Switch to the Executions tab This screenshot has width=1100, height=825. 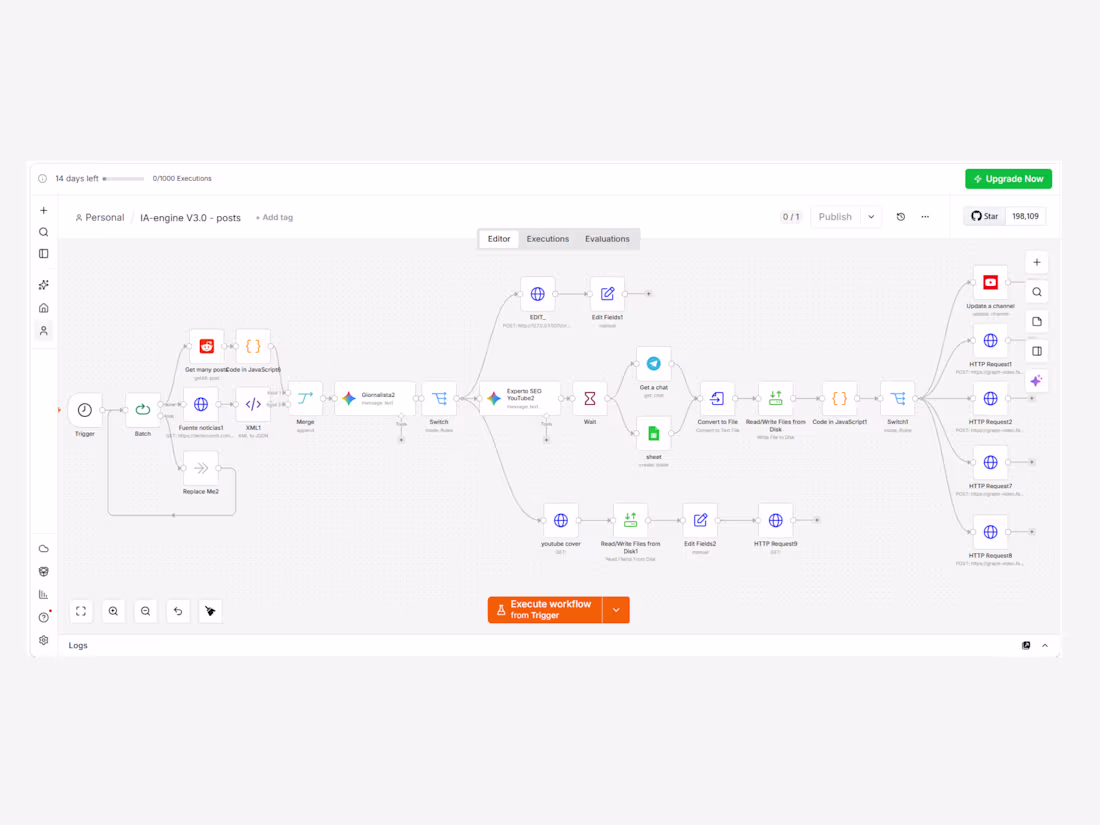[x=547, y=239]
